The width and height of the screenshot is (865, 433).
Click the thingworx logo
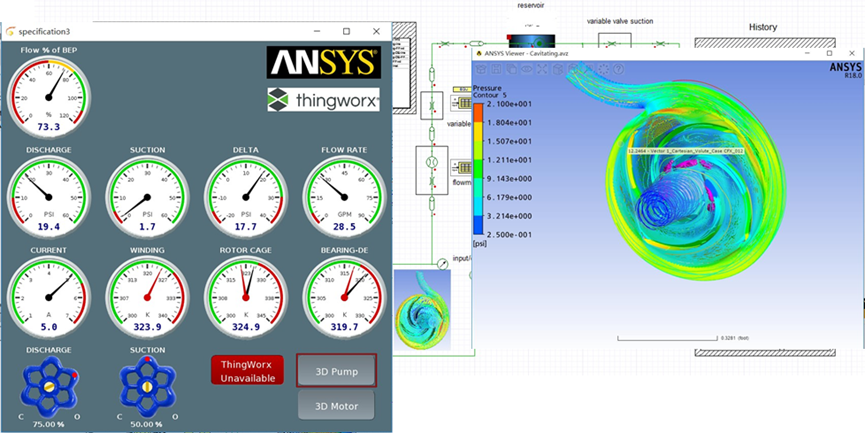tap(323, 99)
